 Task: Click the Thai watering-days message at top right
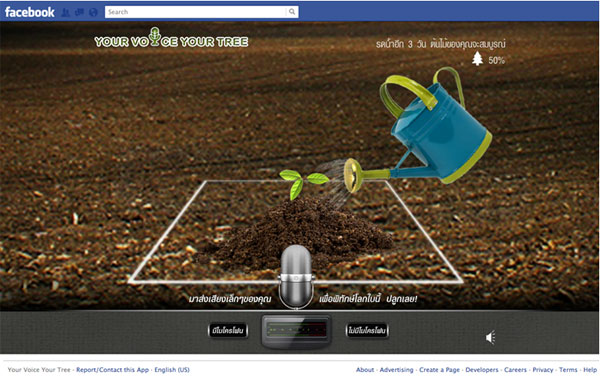[x=440, y=44]
